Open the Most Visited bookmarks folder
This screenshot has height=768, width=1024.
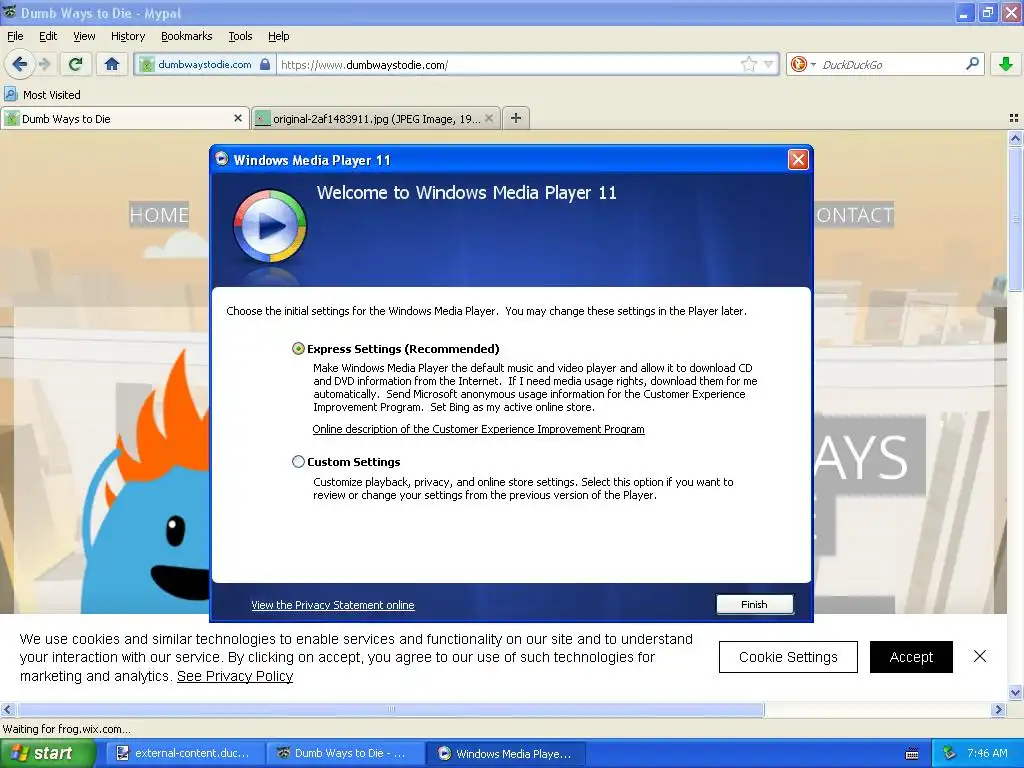point(43,95)
